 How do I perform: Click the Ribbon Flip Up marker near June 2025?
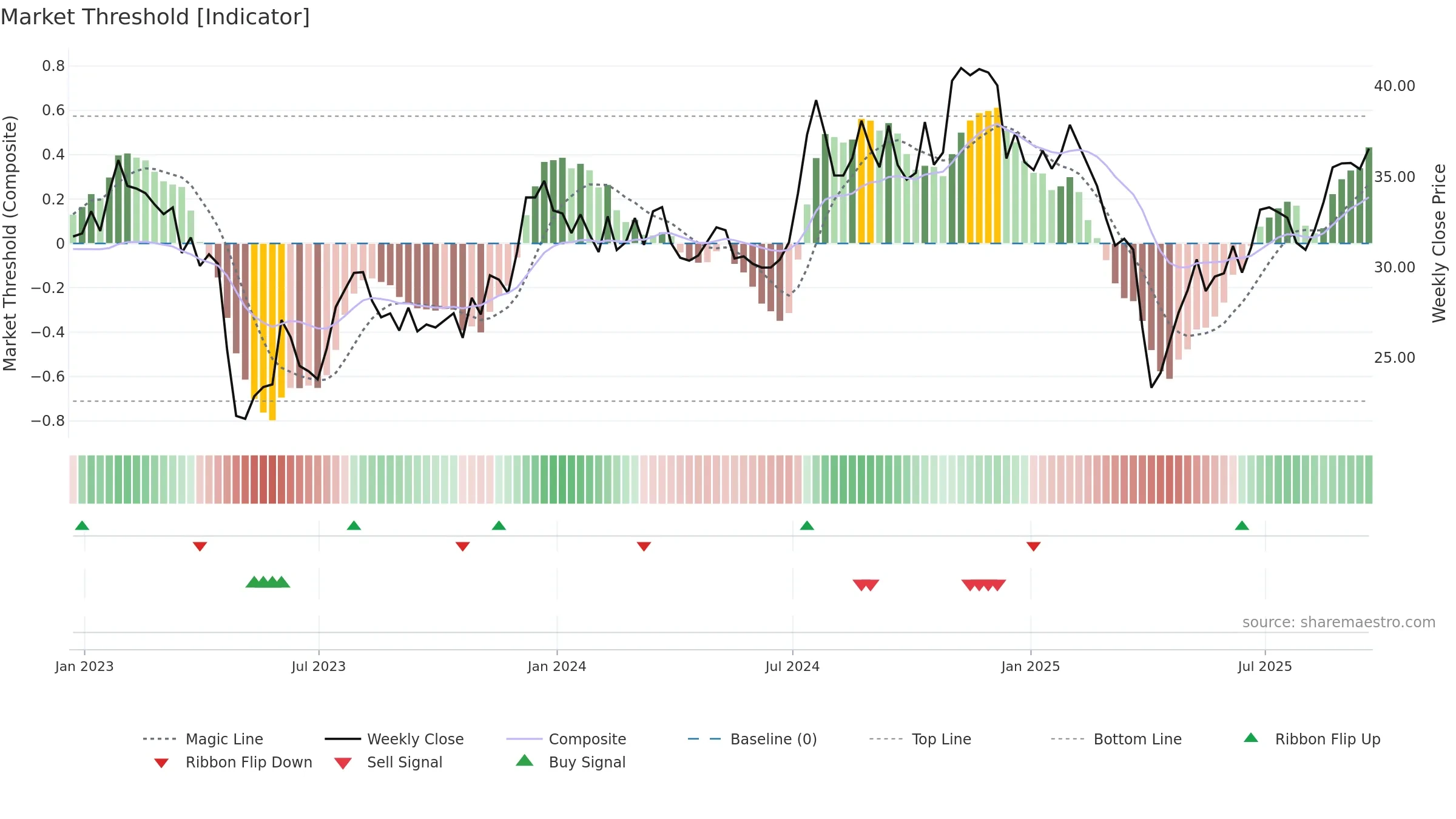pos(1242,525)
